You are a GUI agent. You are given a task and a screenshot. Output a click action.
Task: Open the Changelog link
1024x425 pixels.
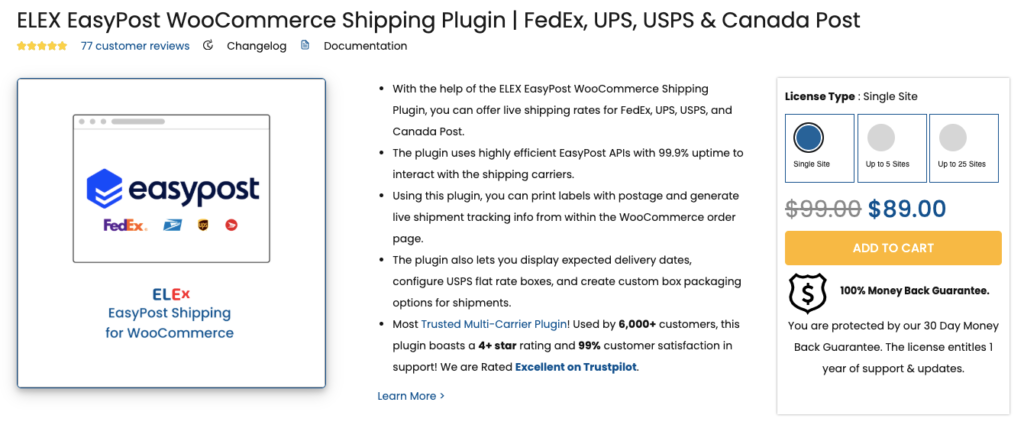click(254, 46)
